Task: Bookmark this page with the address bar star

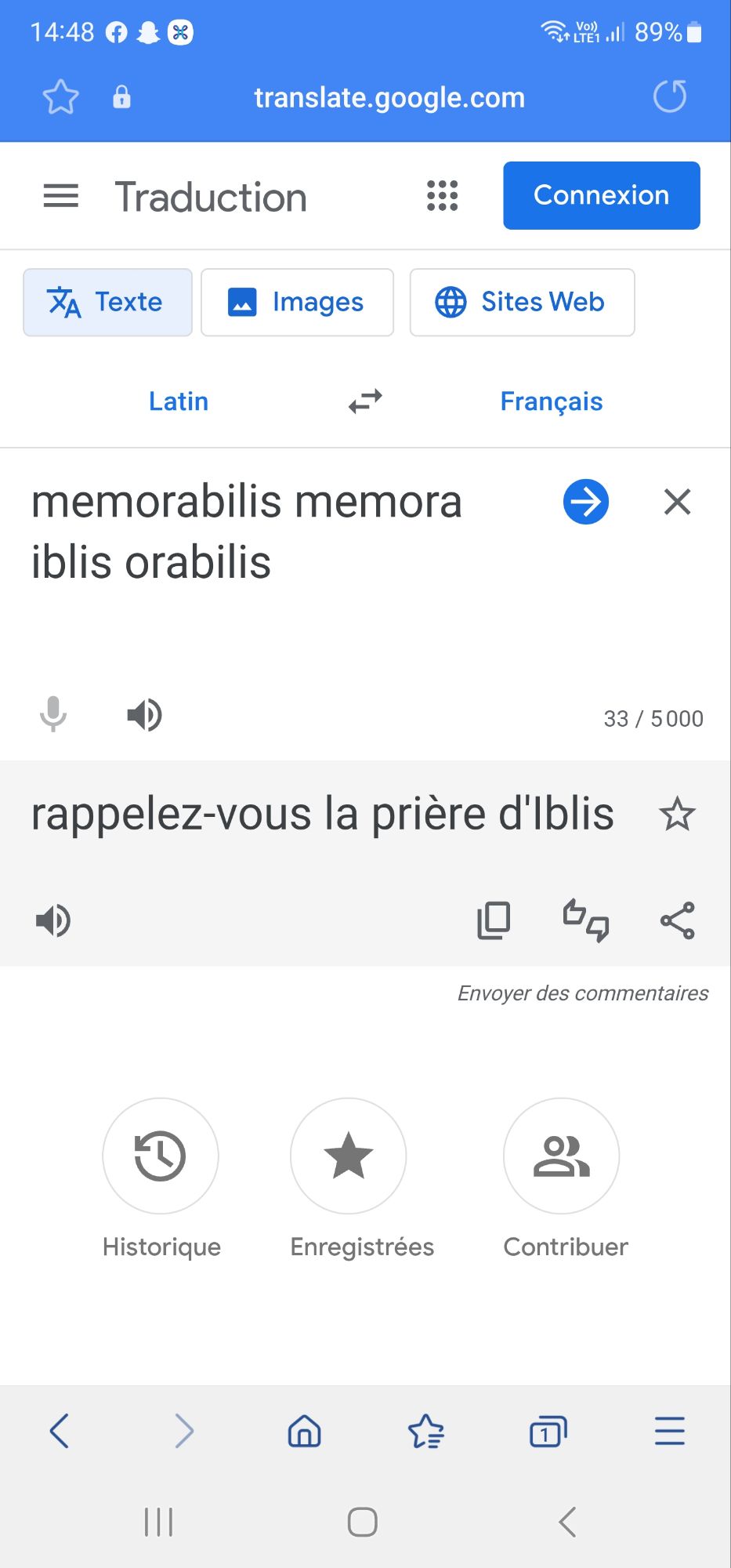Action: click(x=60, y=97)
